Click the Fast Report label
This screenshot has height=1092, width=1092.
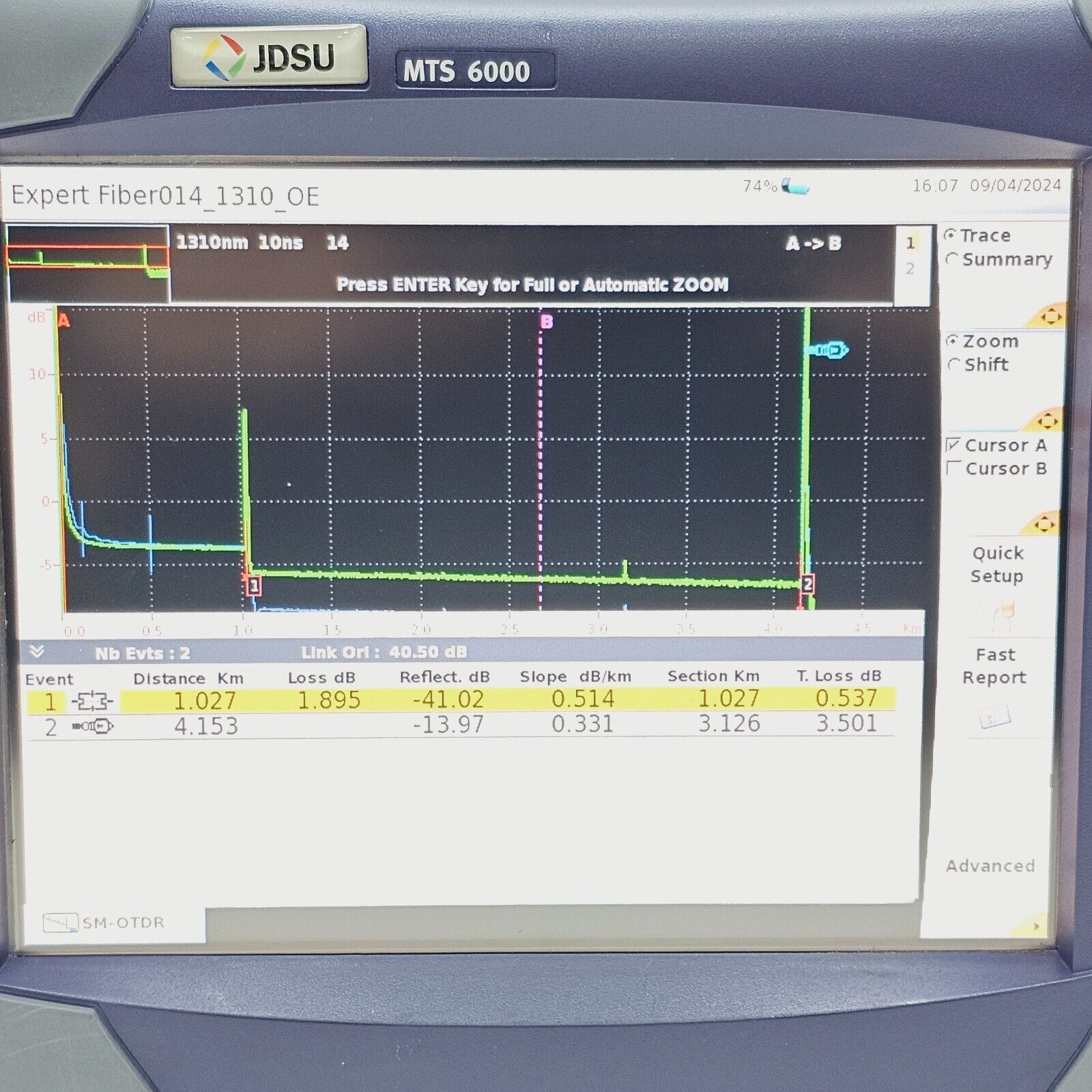click(x=995, y=665)
